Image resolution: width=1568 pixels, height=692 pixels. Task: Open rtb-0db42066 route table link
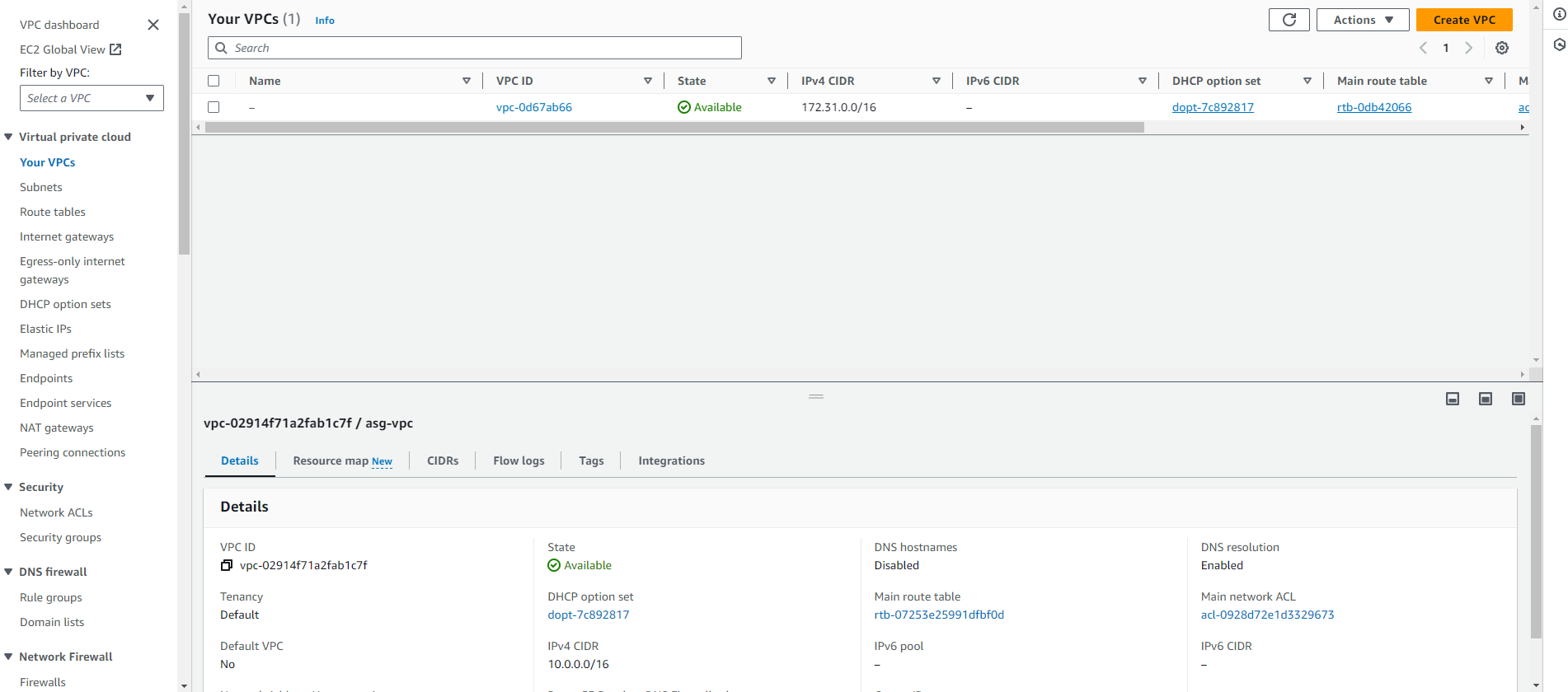click(1374, 107)
